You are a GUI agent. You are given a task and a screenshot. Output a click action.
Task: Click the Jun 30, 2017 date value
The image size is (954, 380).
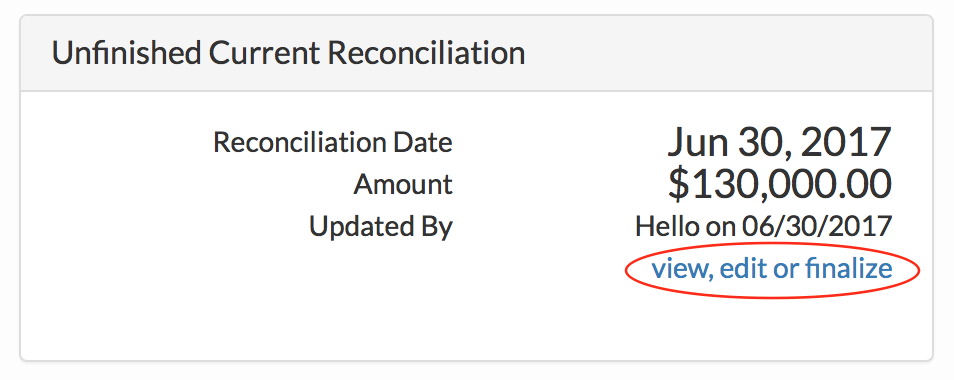(x=779, y=142)
